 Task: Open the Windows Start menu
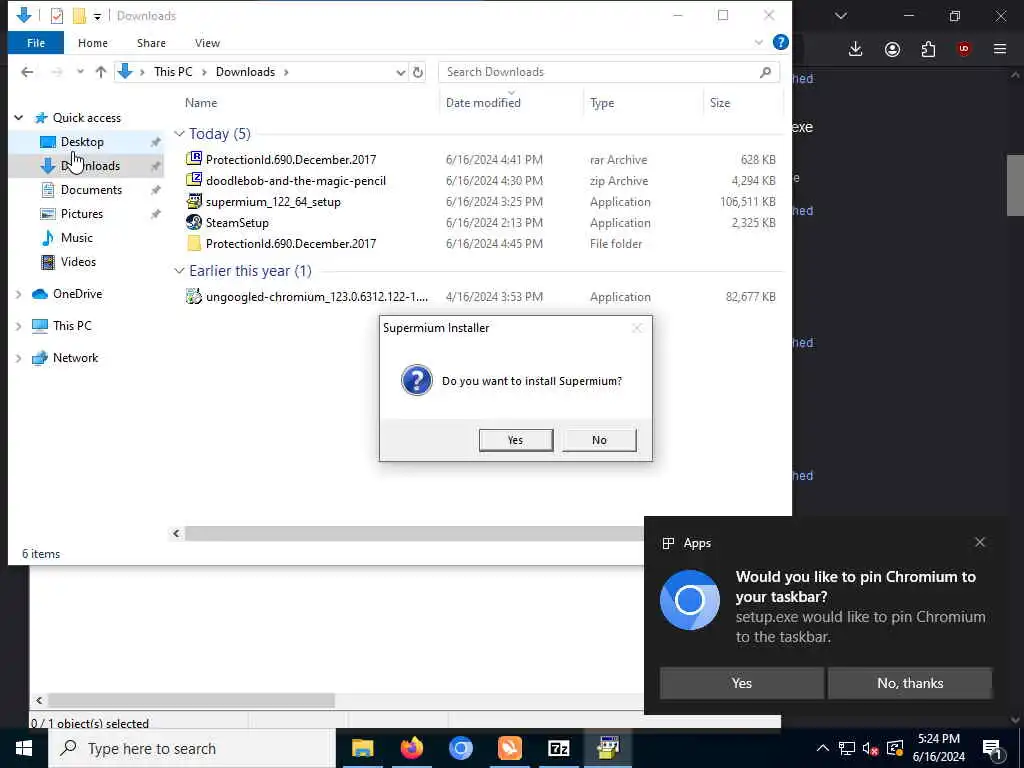pos(24,748)
